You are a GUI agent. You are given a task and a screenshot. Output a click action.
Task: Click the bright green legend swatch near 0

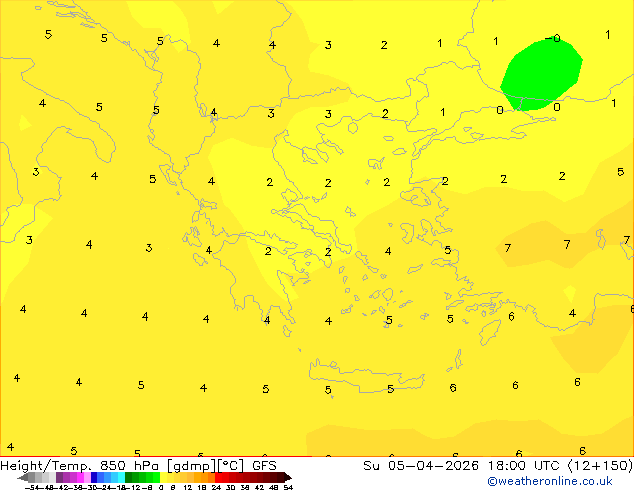(x=156, y=477)
